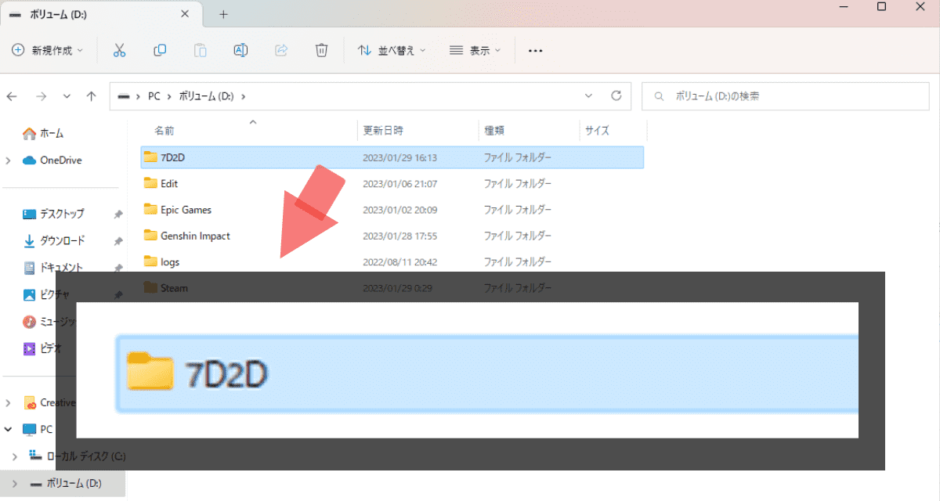Sort by サイズ column header
Image resolution: width=940 pixels, height=501 pixels.
(597, 131)
